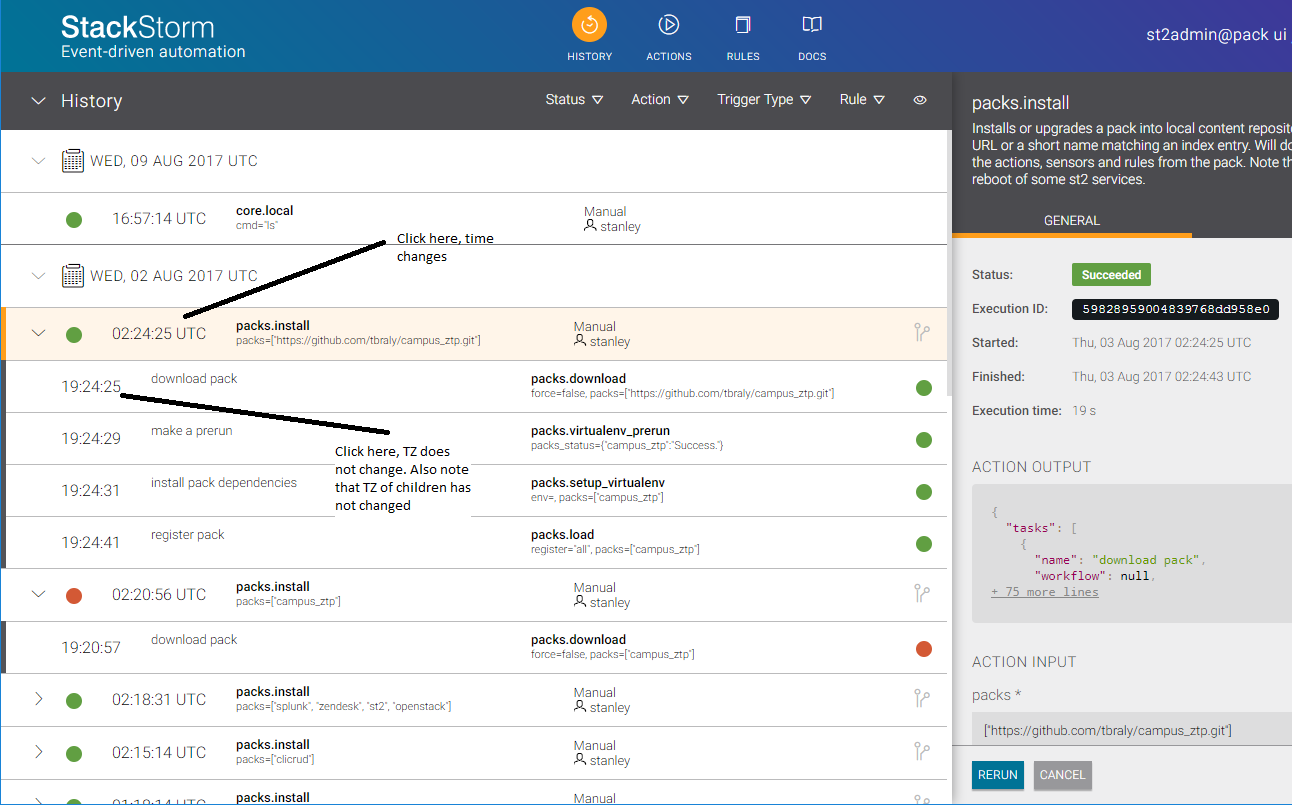Click green status dot of 02:18:31 execution
The width and height of the screenshot is (1292, 805).
(x=73, y=700)
